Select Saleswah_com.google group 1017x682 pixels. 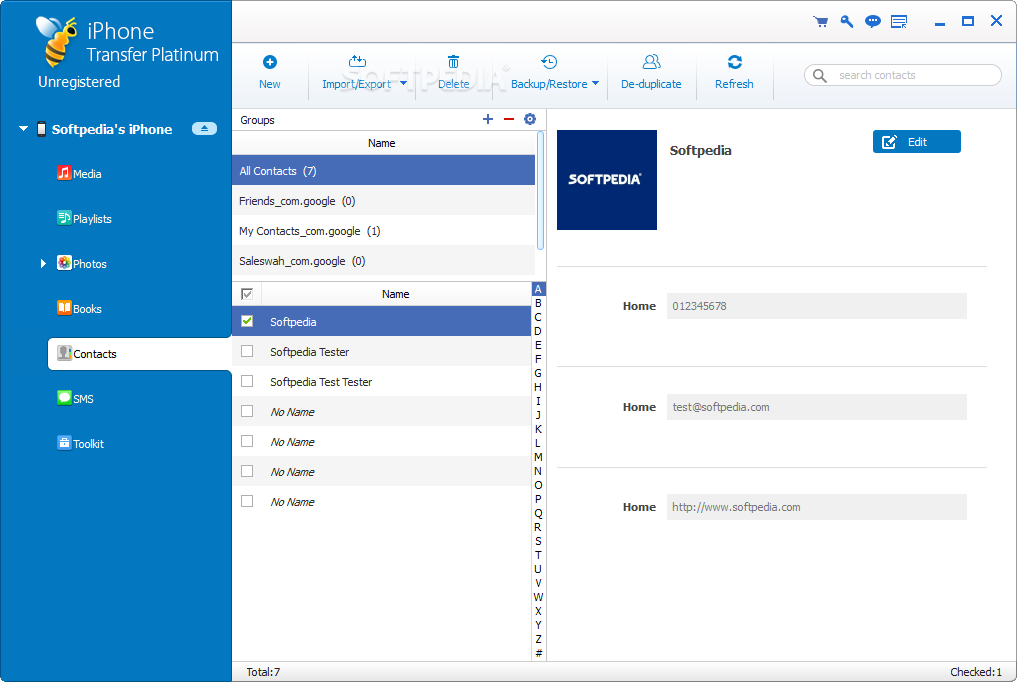tap(383, 261)
